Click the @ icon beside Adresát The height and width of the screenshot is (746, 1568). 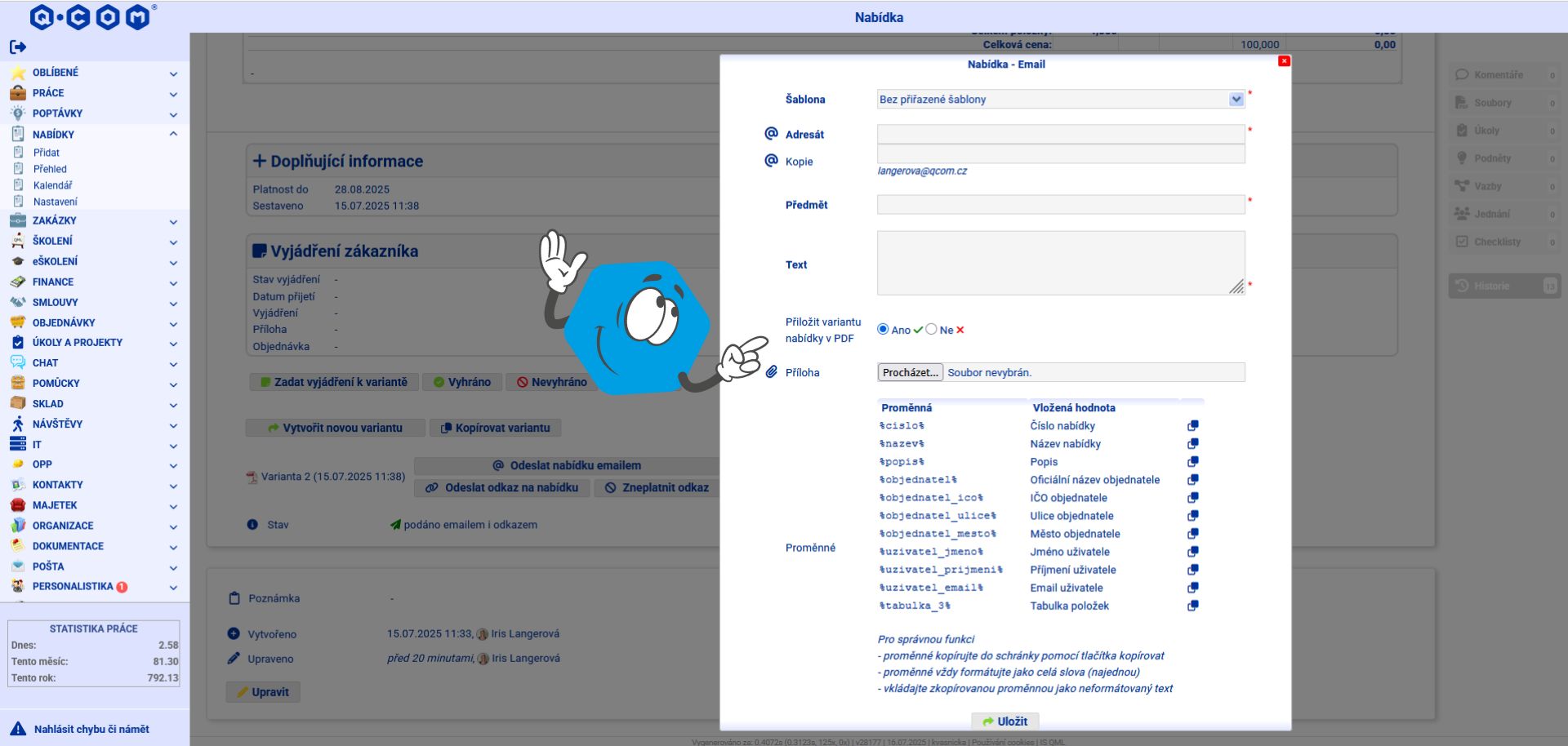771,133
